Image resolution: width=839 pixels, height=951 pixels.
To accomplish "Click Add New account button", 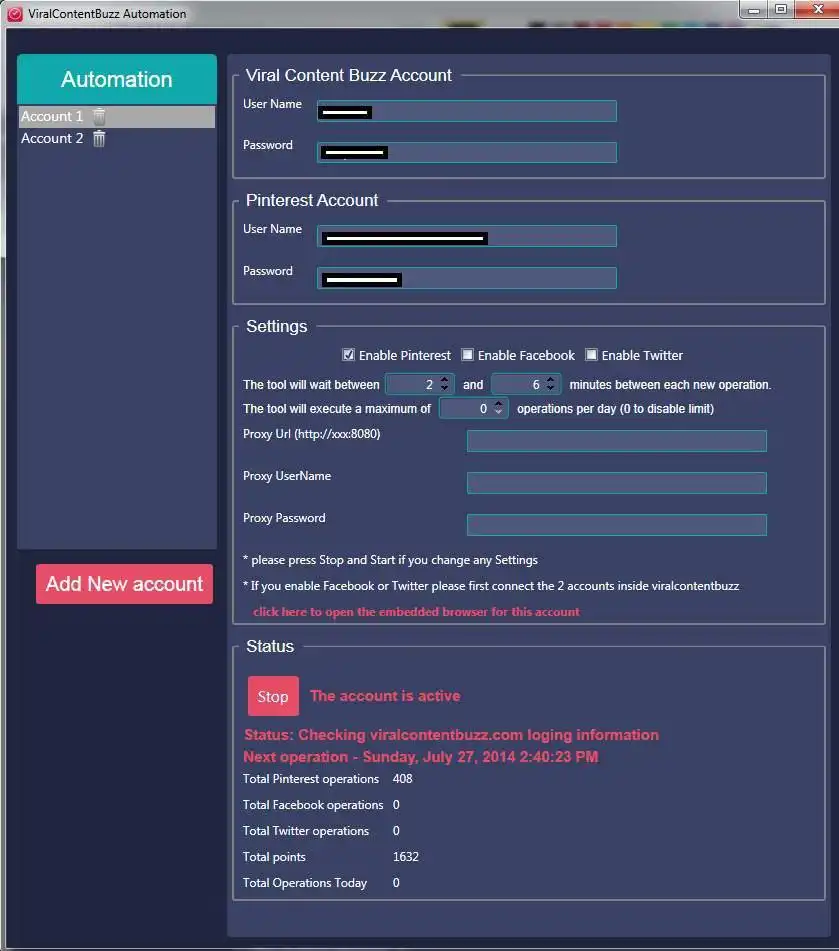I will click(x=124, y=584).
